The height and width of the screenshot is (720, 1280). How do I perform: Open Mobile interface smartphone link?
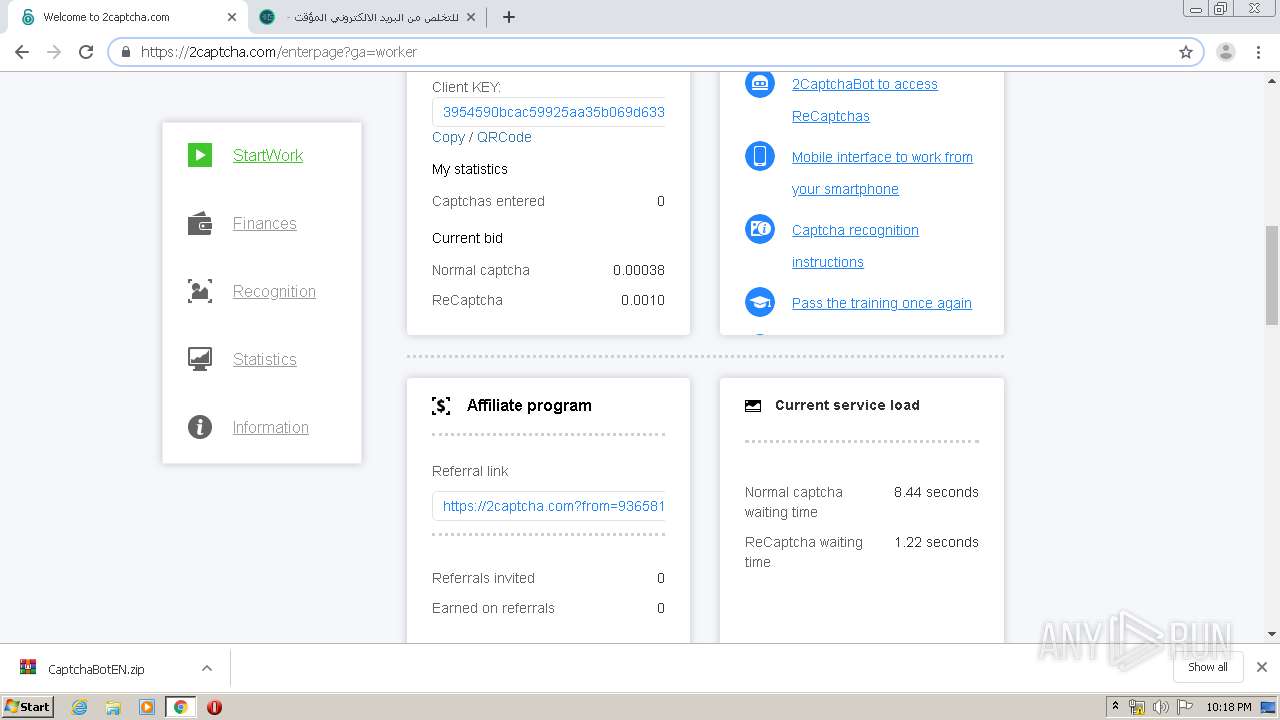click(x=882, y=173)
